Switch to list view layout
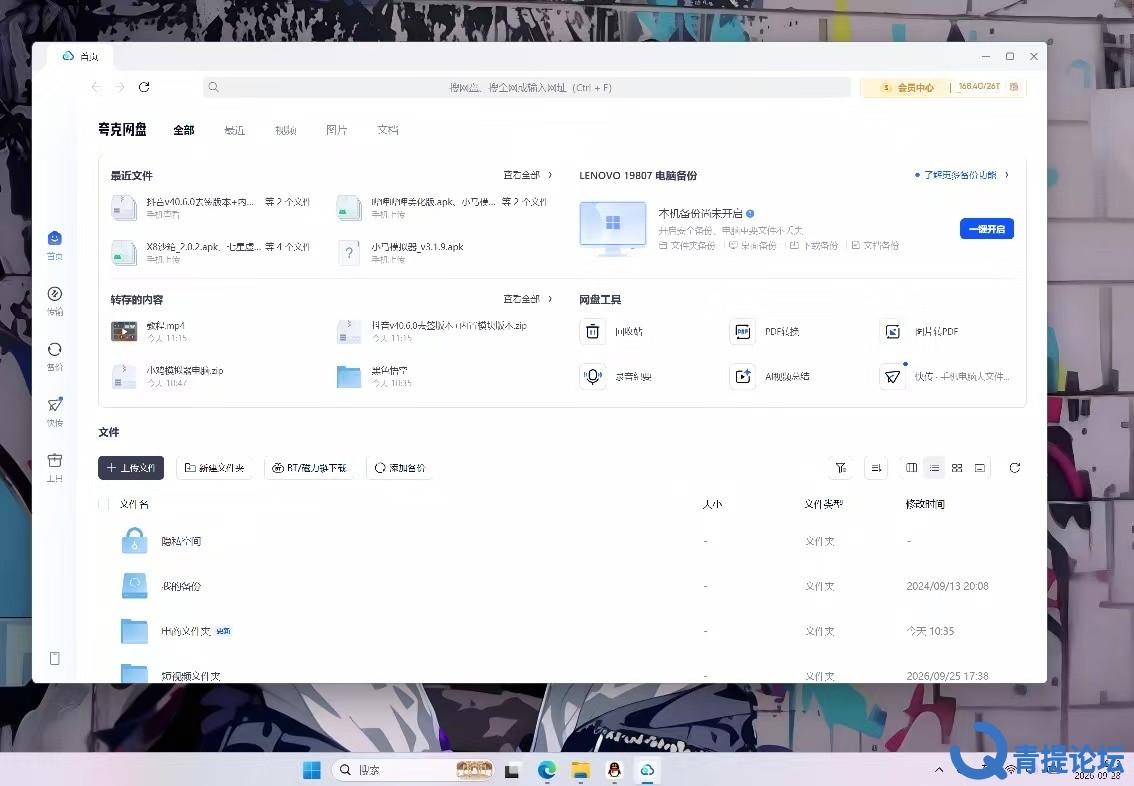The height and width of the screenshot is (786, 1134). [934, 468]
